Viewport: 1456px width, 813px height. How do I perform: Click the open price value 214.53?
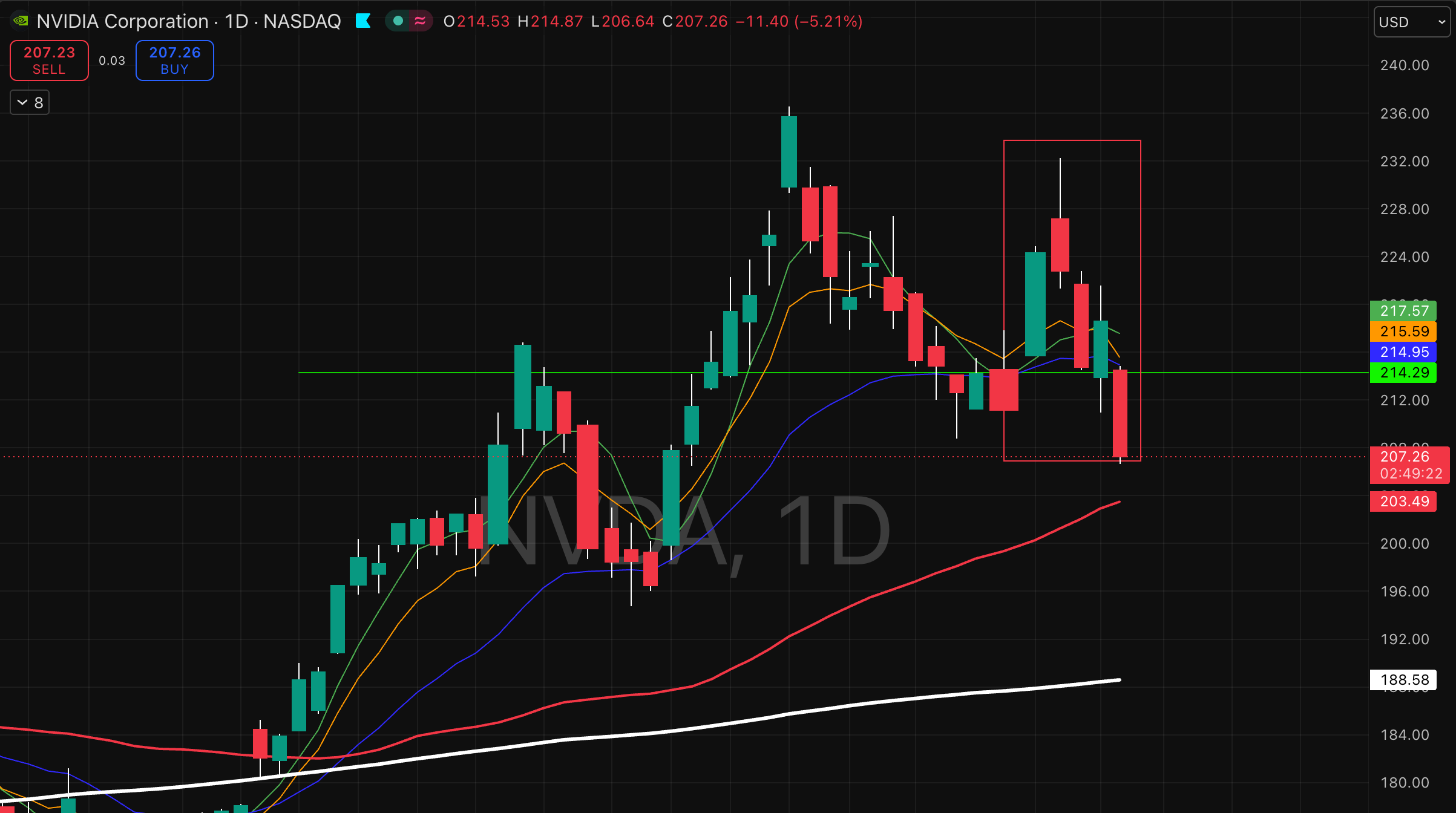pyautogui.click(x=484, y=21)
